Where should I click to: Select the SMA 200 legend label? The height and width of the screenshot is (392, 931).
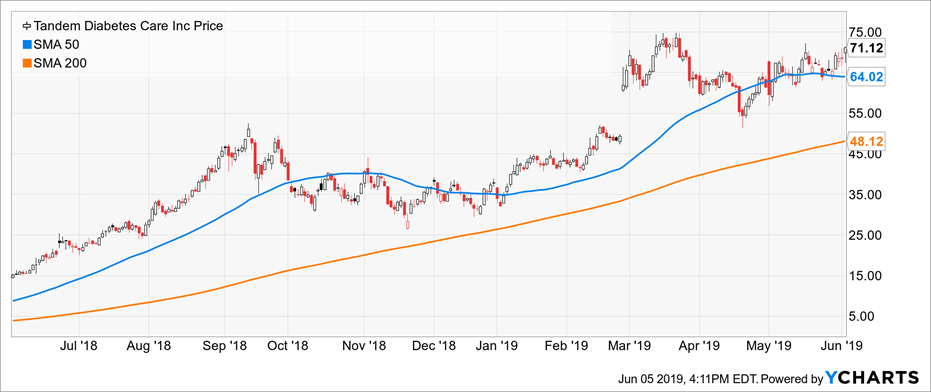pyautogui.click(x=60, y=63)
